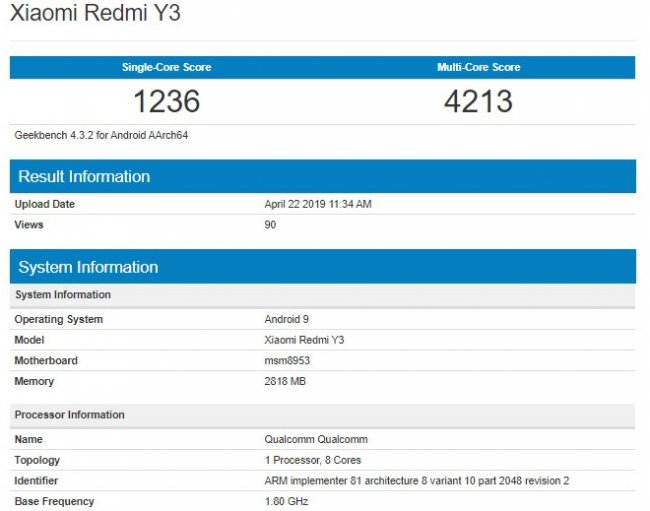Click the blue System Information section header
The height and width of the screenshot is (511, 650).
click(x=88, y=267)
